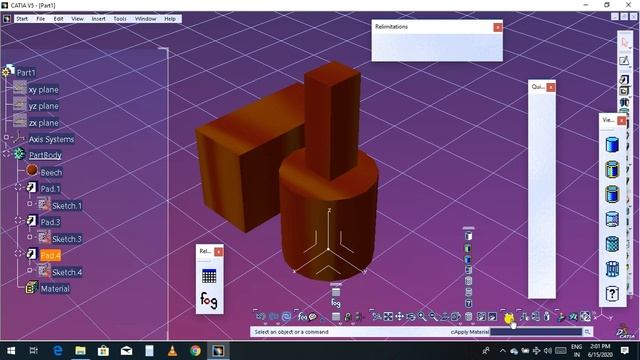Screen dimensions: 640x360
Task: Select highlighted Pad.4 in tree
Action: tap(51, 256)
